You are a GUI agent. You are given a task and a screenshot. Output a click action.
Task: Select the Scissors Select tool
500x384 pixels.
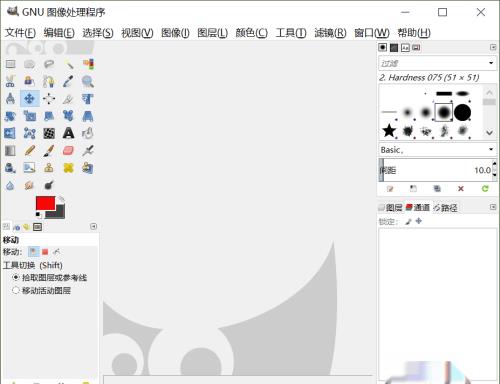point(10,81)
